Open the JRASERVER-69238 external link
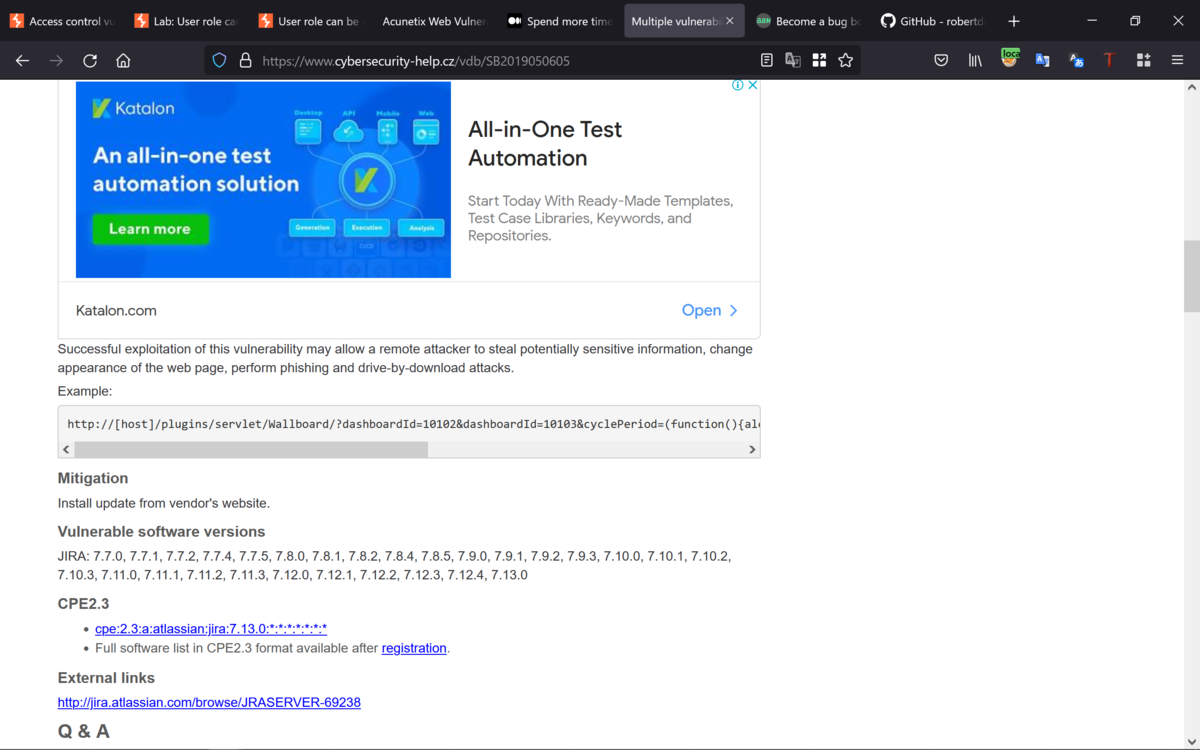This screenshot has height=750, width=1200. pos(209,703)
